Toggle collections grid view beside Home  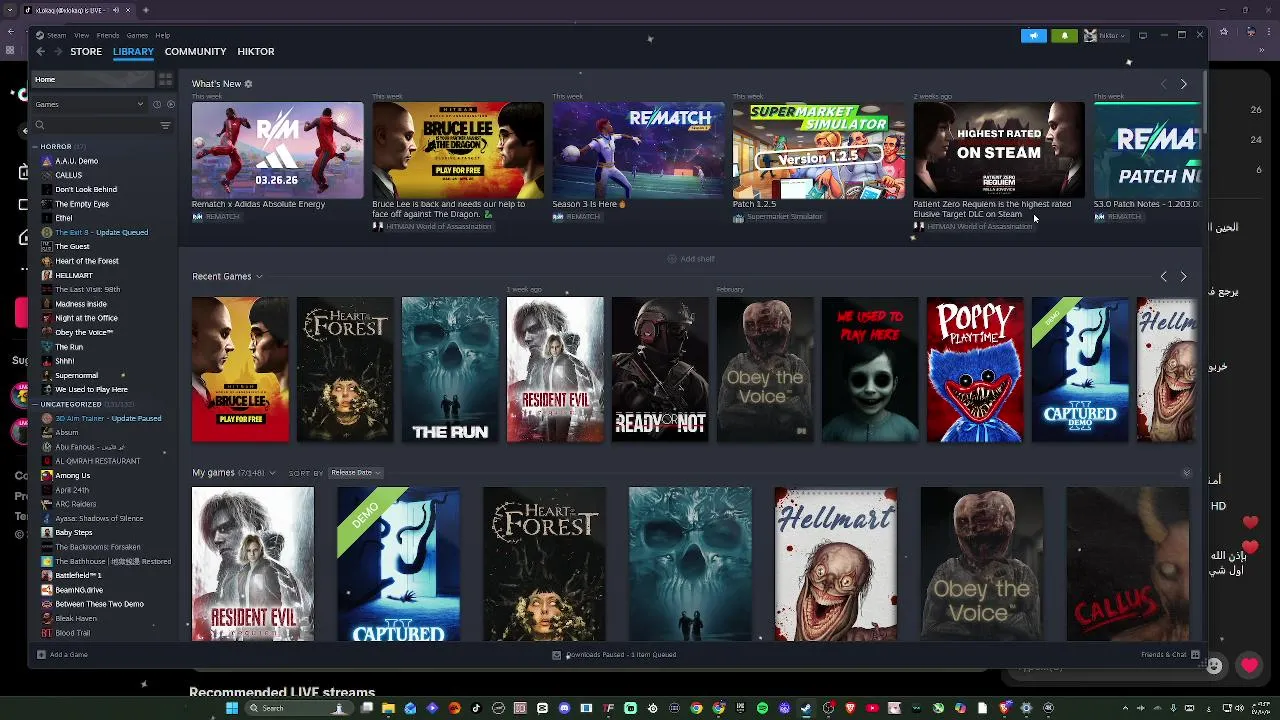[165, 79]
